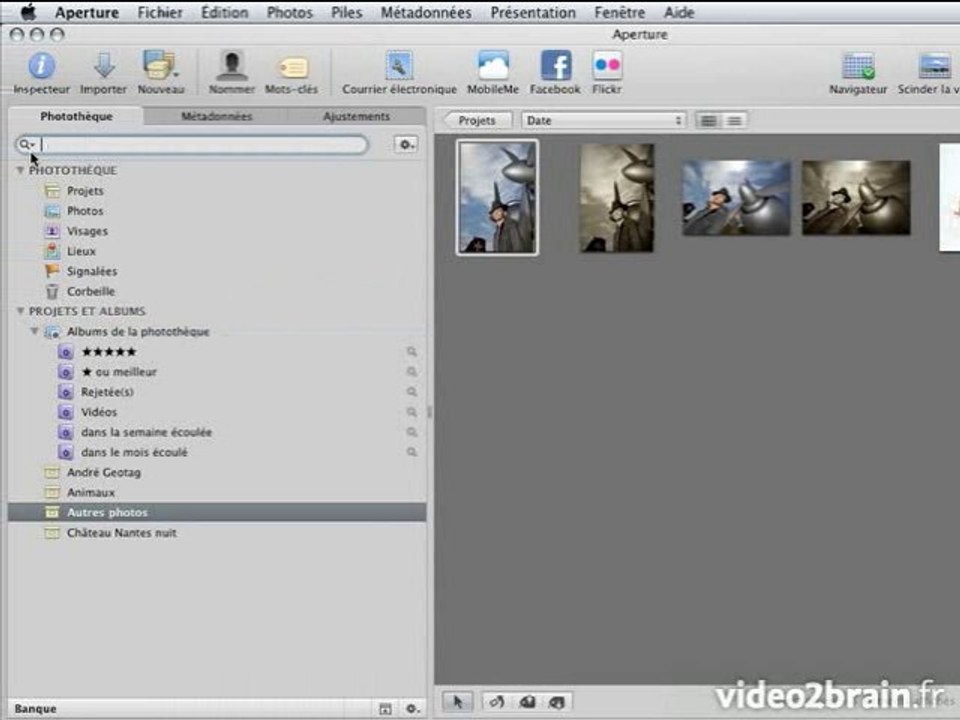The image size is (960, 720).
Task: Click the Projets back button
Action: [477, 121]
